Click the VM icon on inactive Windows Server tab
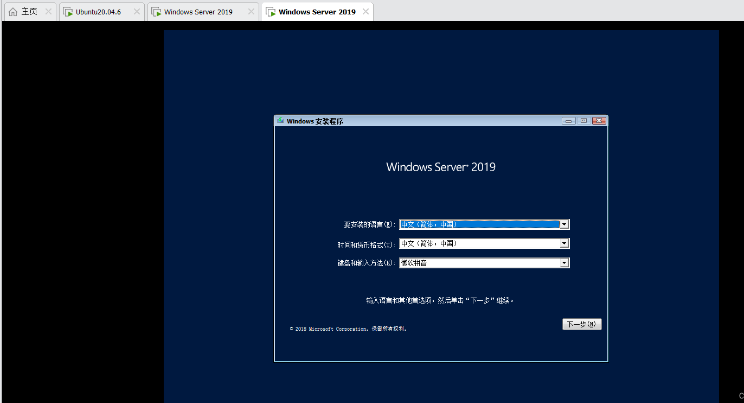This screenshot has height=403, width=744. [x=156, y=12]
